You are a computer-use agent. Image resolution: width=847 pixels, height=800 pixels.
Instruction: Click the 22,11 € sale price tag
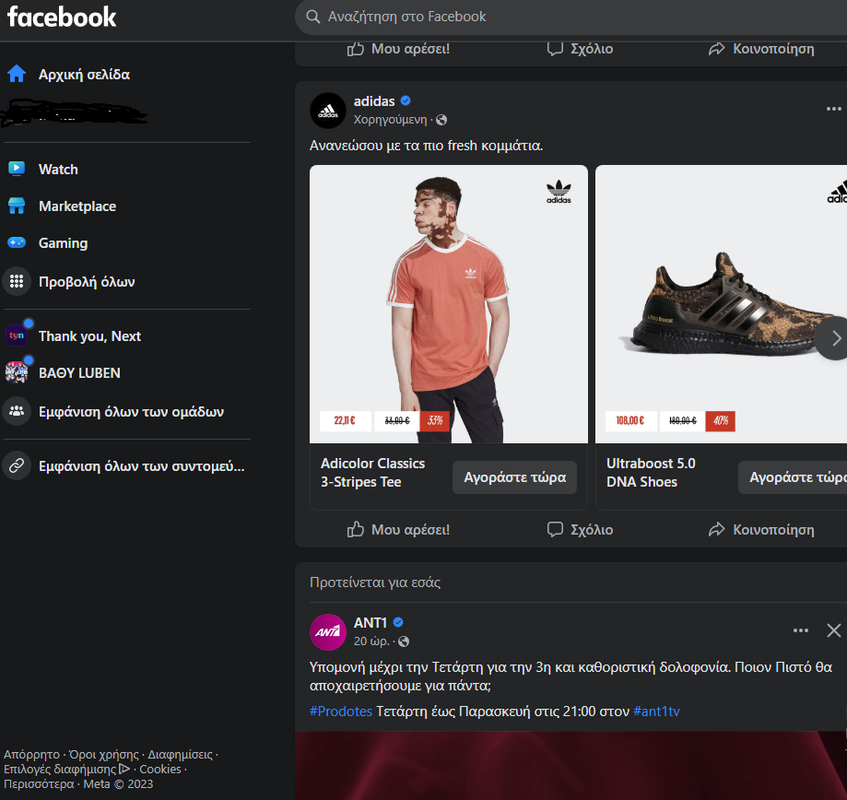pos(345,420)
